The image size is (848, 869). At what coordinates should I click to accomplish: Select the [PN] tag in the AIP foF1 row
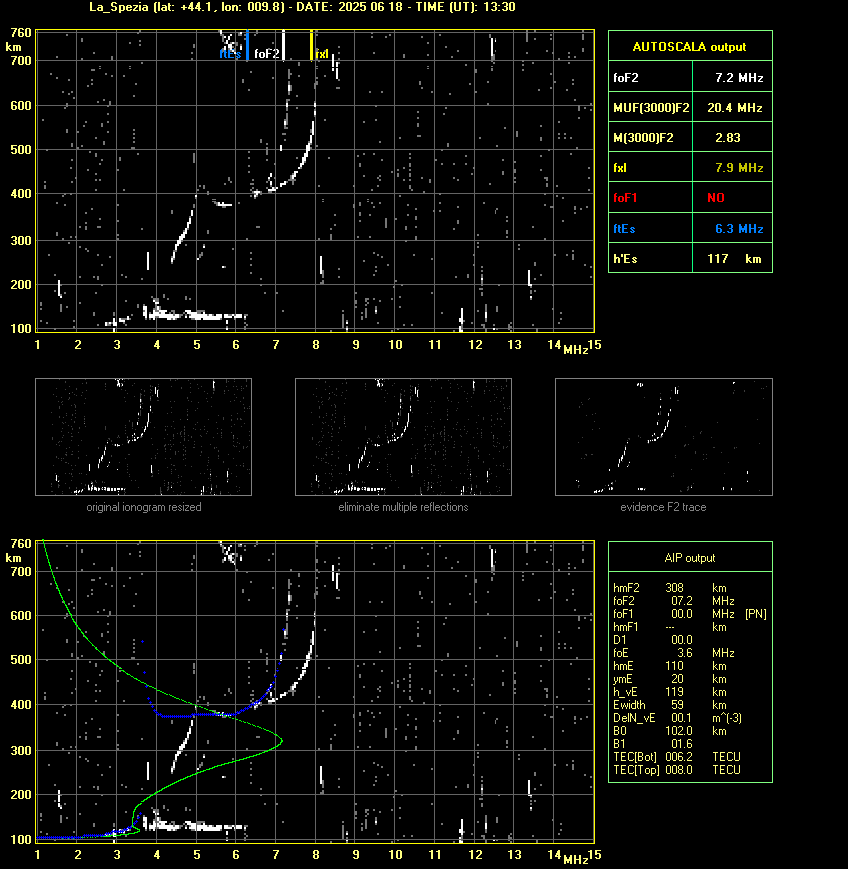click(756, 614)
